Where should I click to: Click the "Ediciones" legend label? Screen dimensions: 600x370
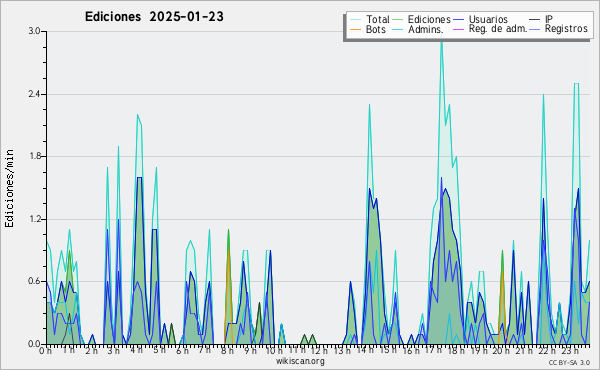pos(429,19)
